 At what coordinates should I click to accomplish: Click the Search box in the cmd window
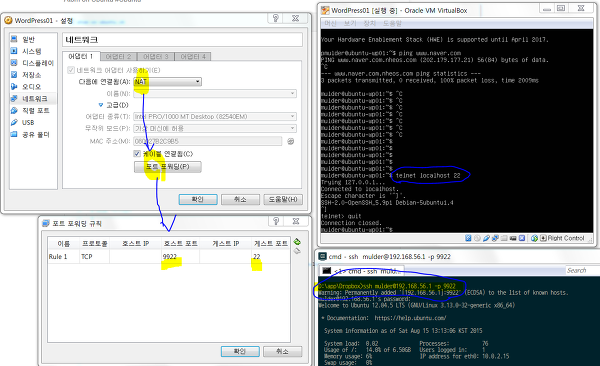click(582, 271)
